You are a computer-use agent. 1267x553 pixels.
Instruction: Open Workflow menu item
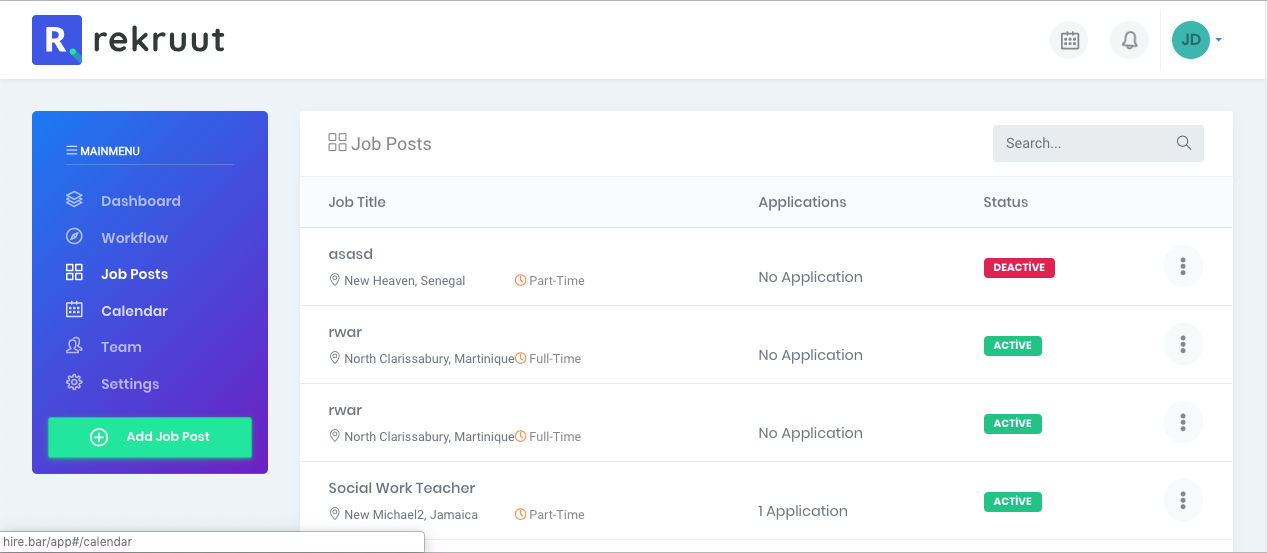click(134, 238)
